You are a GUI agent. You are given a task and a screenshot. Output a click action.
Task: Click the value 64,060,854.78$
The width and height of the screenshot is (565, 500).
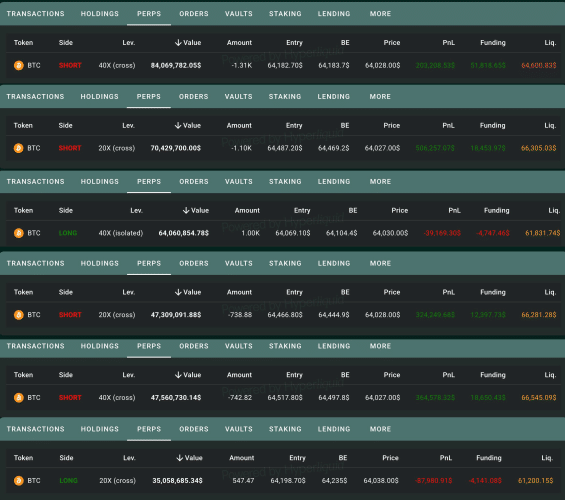[x=184, y=233]
